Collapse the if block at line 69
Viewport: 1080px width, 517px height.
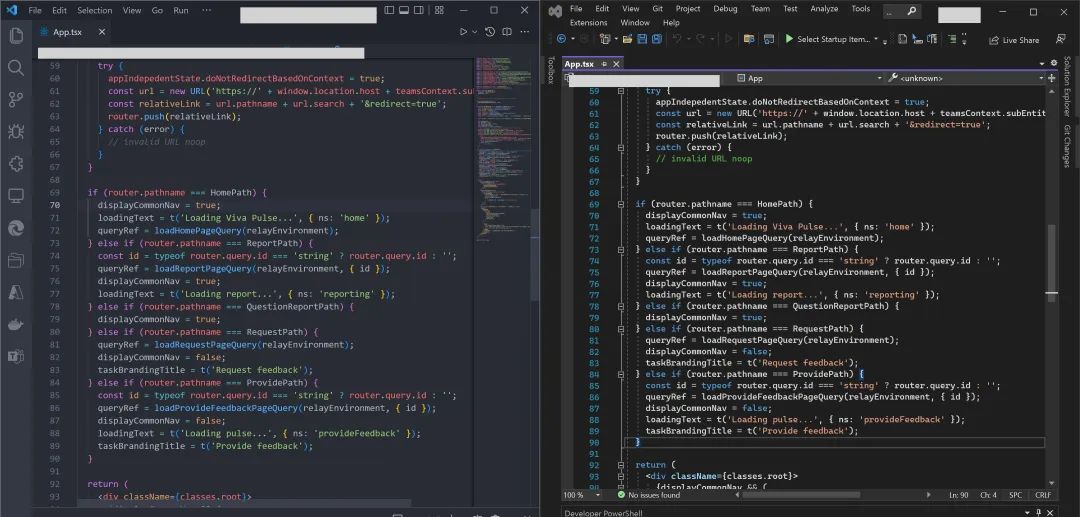[x=621, y=204]
